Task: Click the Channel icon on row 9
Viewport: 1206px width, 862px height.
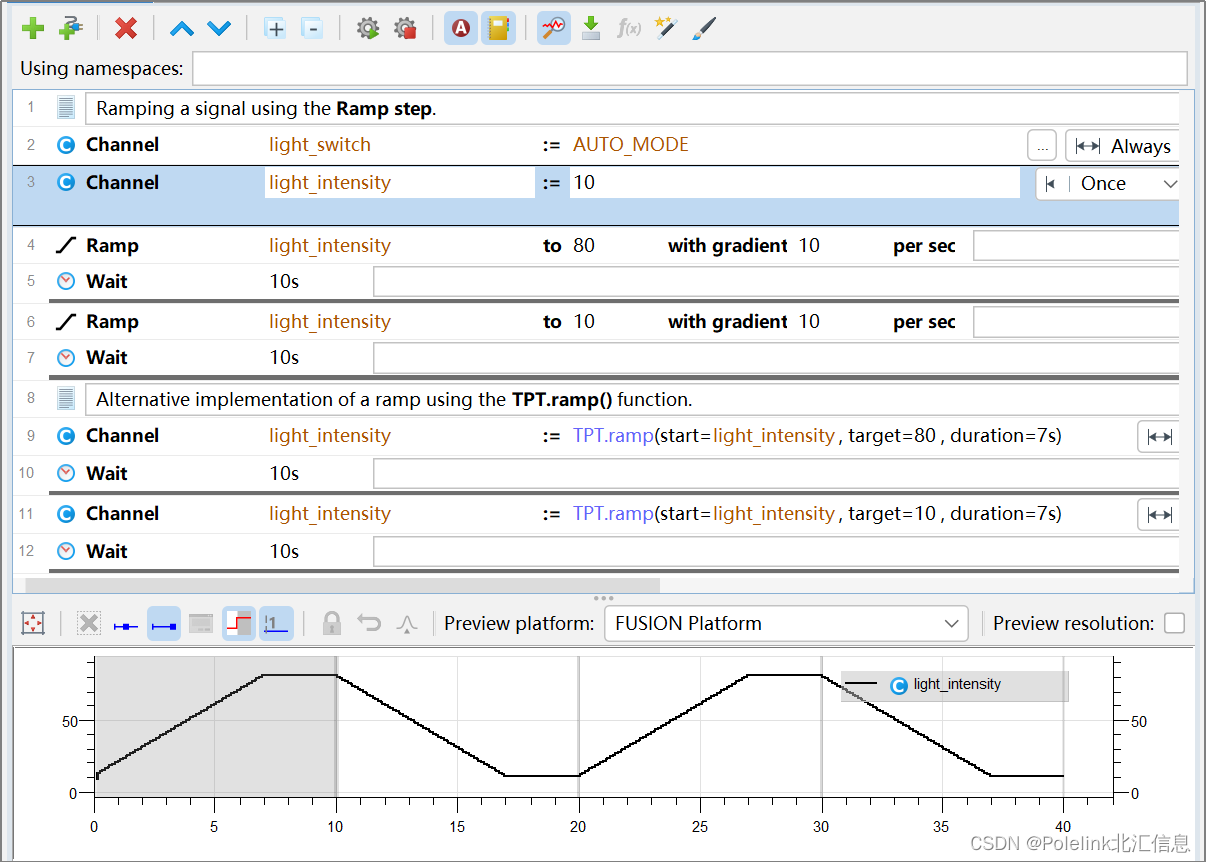Action: pos(66,436)
